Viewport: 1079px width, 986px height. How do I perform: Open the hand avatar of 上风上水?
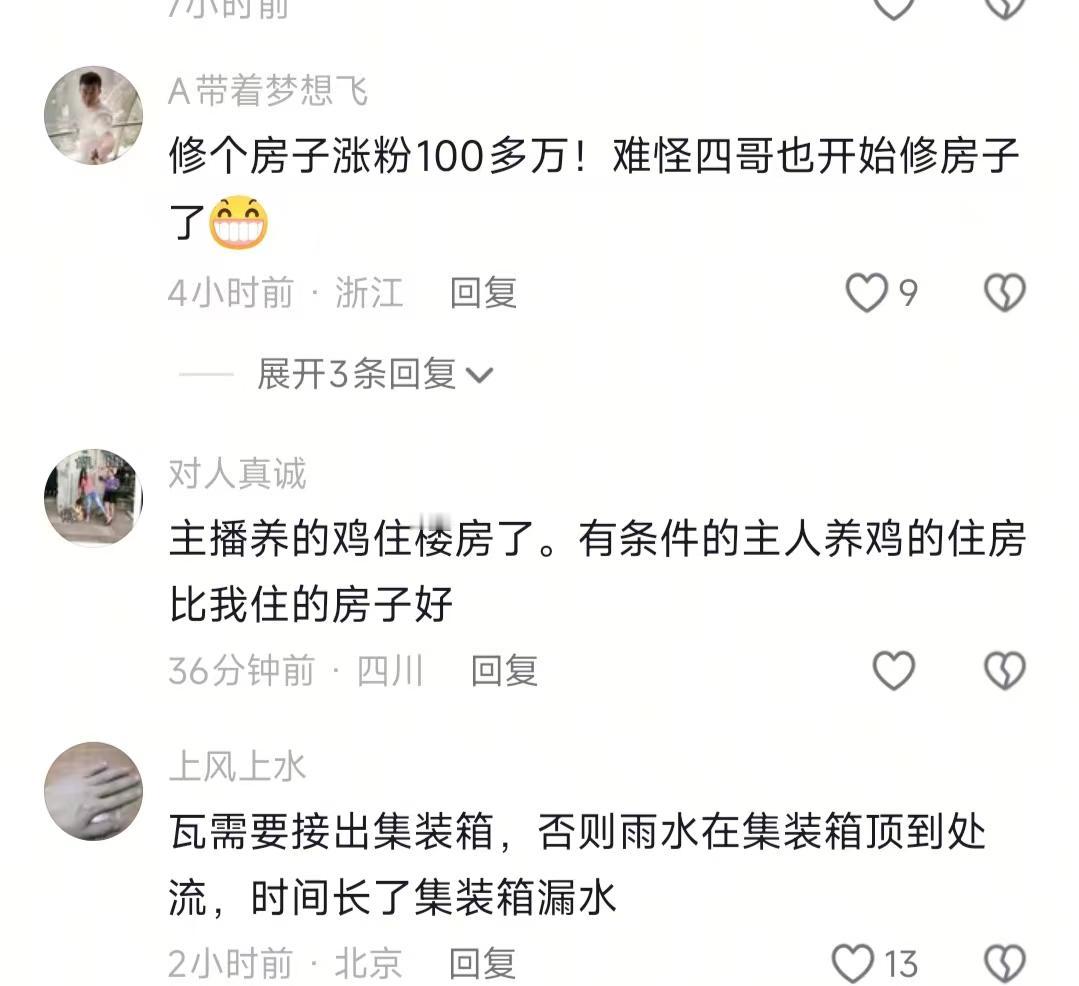click(x=94, y=791)
